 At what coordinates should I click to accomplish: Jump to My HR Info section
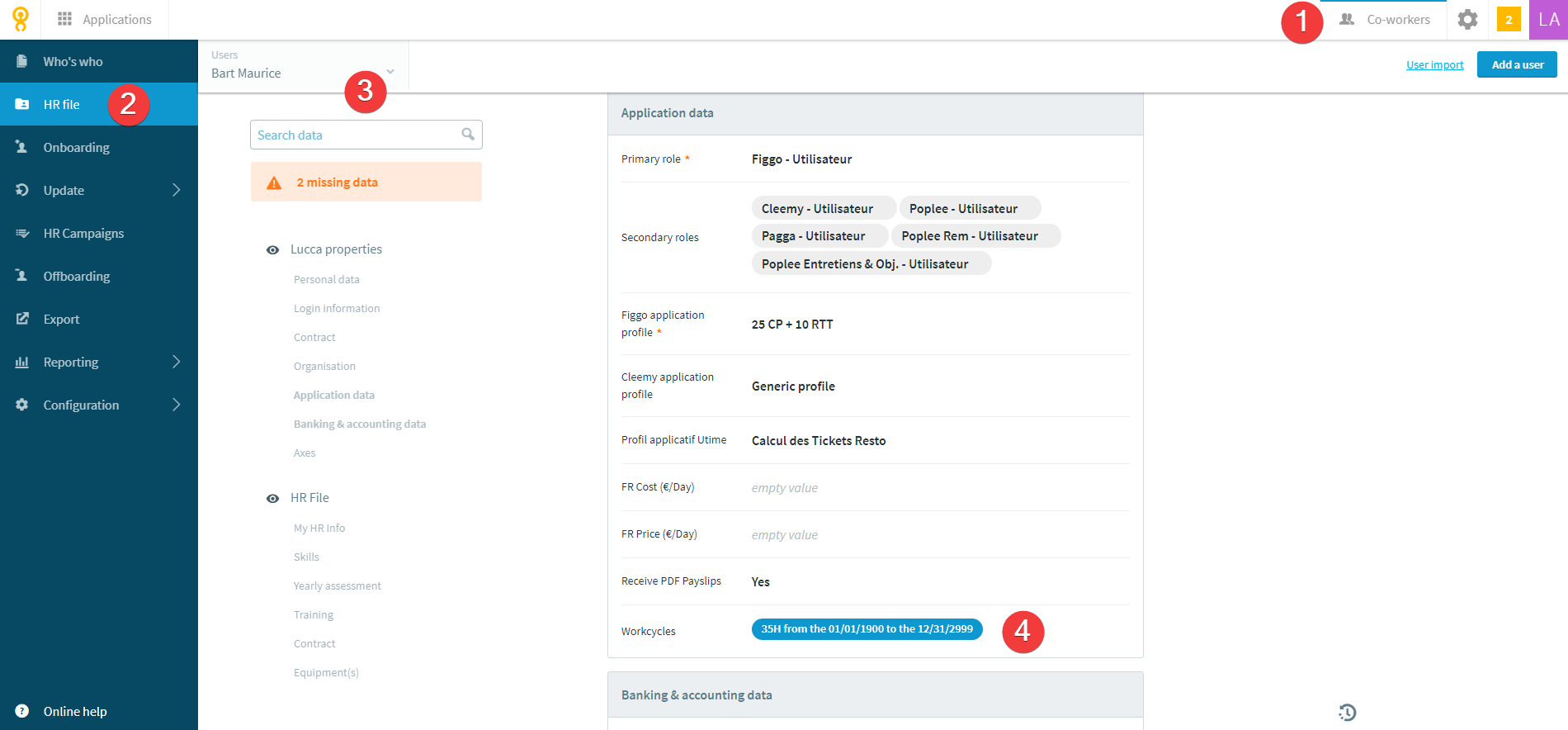[319, 528]
